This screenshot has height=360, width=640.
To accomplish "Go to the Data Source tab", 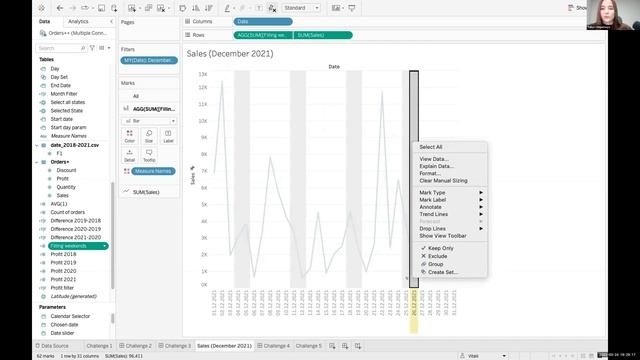I will tap(52, 346).
